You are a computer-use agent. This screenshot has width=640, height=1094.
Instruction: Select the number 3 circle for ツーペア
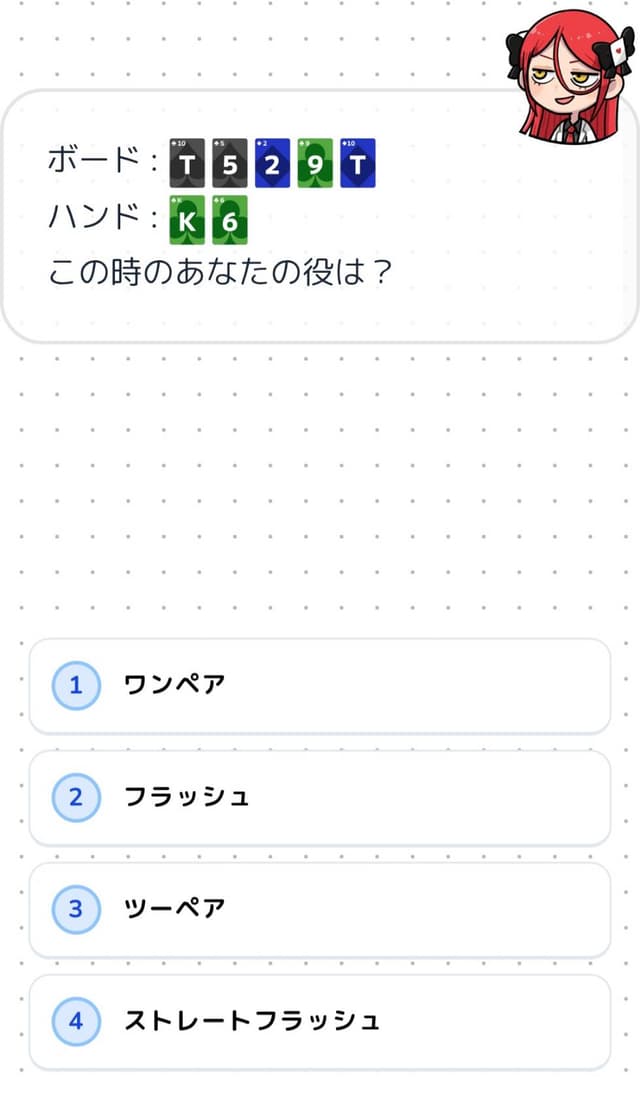click(x=75, y=910)
